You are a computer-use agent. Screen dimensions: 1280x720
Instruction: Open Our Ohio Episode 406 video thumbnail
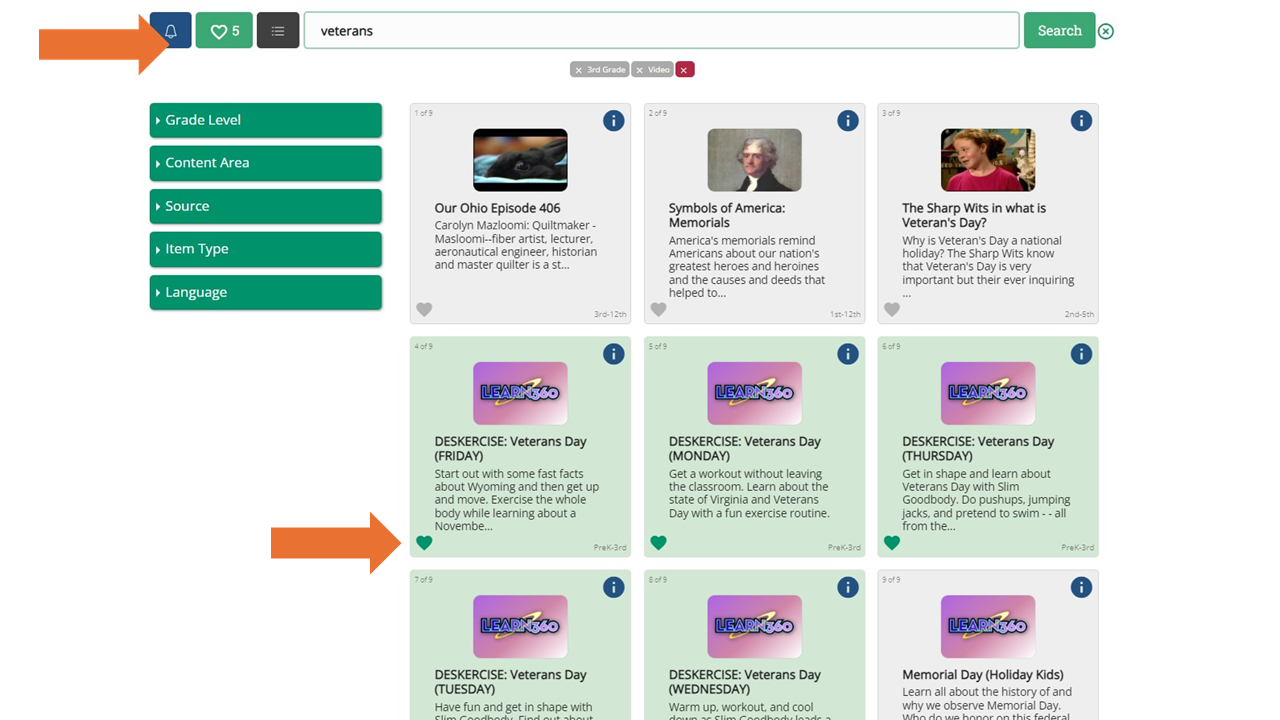(520, 160)
